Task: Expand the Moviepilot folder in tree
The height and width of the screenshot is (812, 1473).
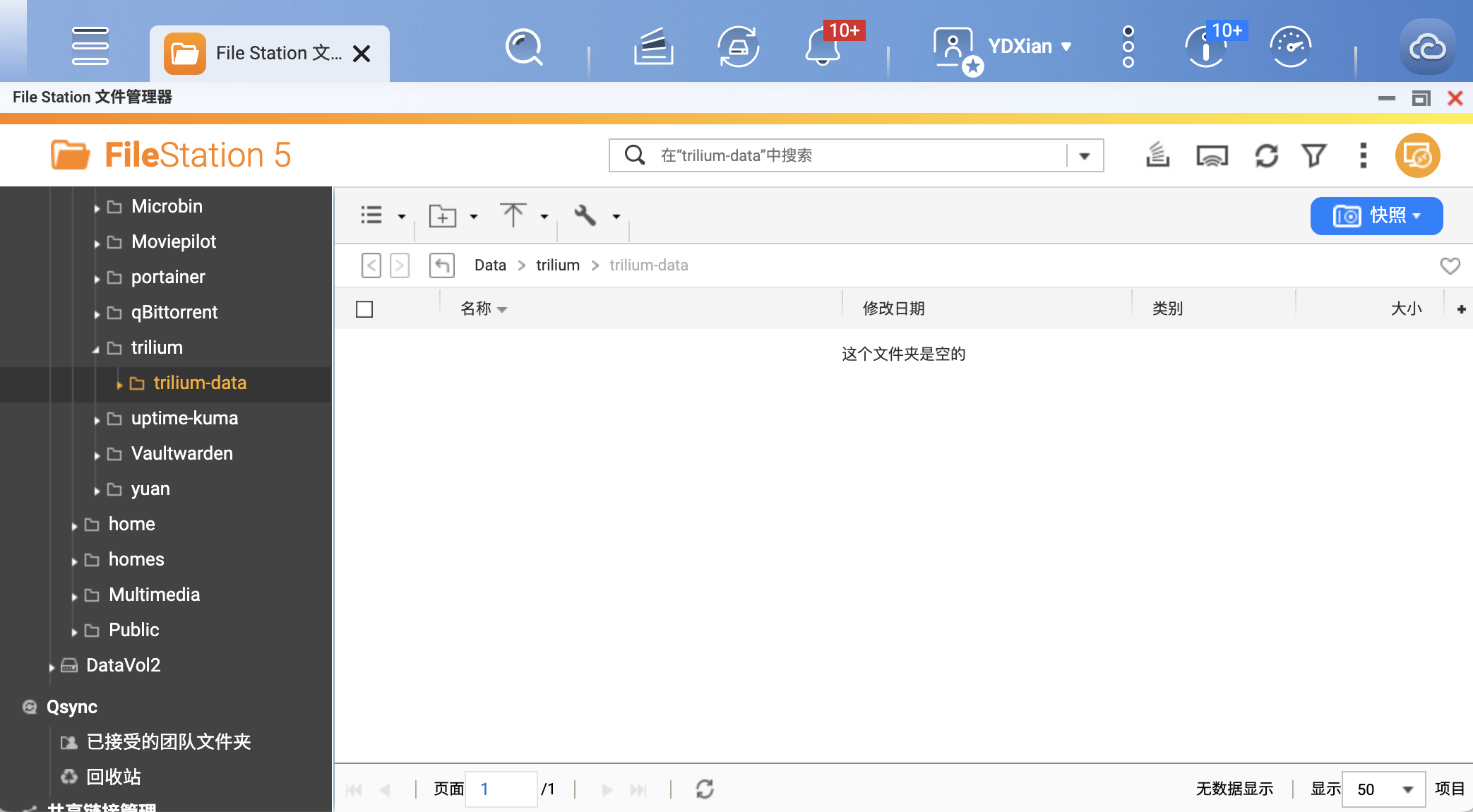Action: click(x=97, y=243)
